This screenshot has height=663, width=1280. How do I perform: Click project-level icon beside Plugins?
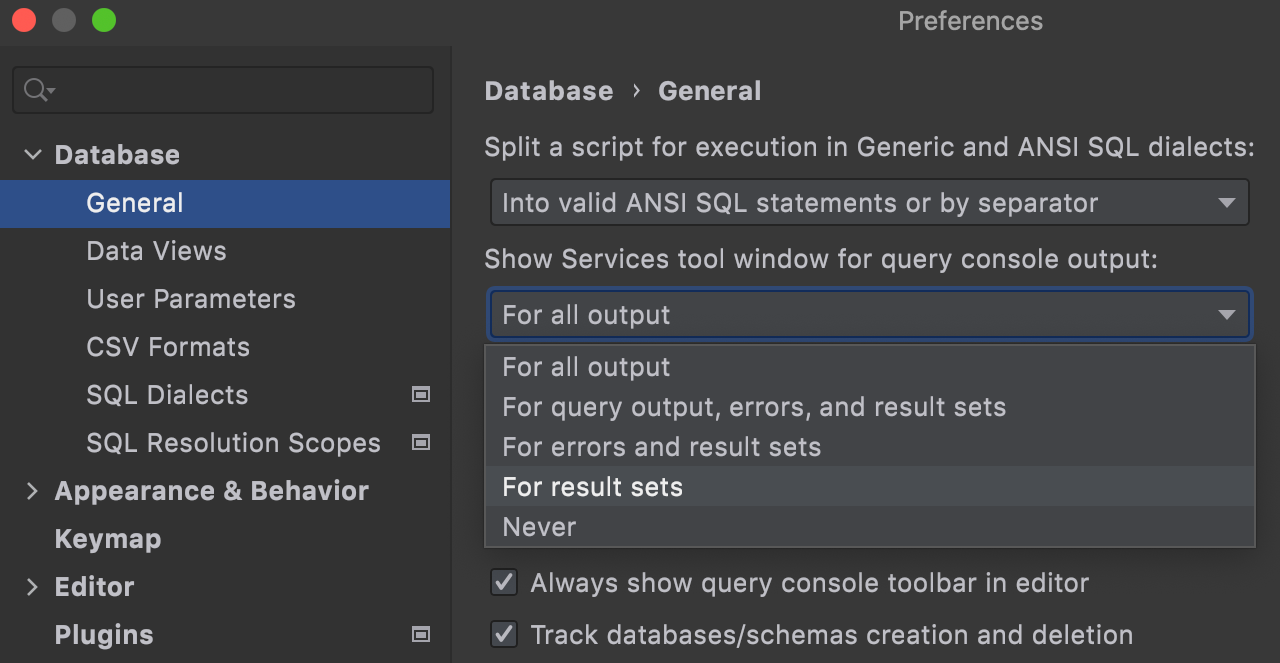pyautogui.click(x=421, y=635)
